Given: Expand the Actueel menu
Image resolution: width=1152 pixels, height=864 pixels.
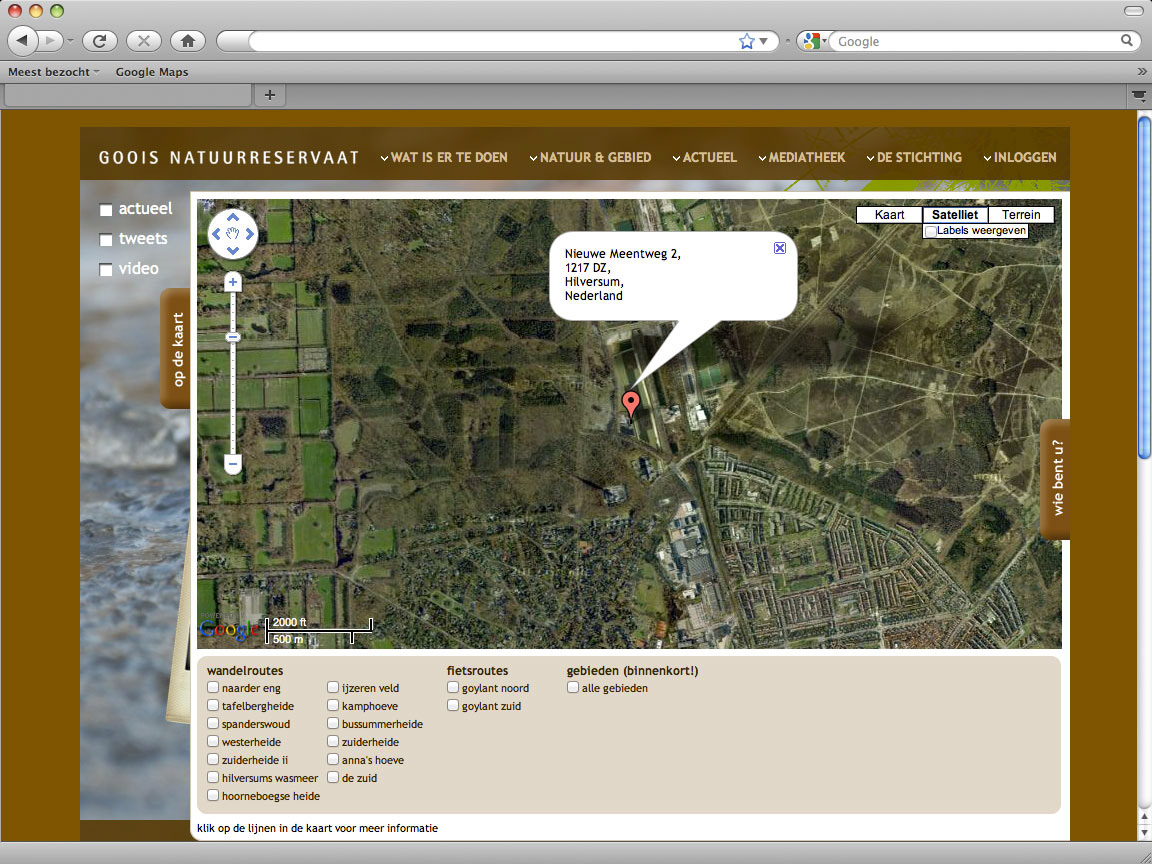Looking at the screenshot, I should pos(705,157).
